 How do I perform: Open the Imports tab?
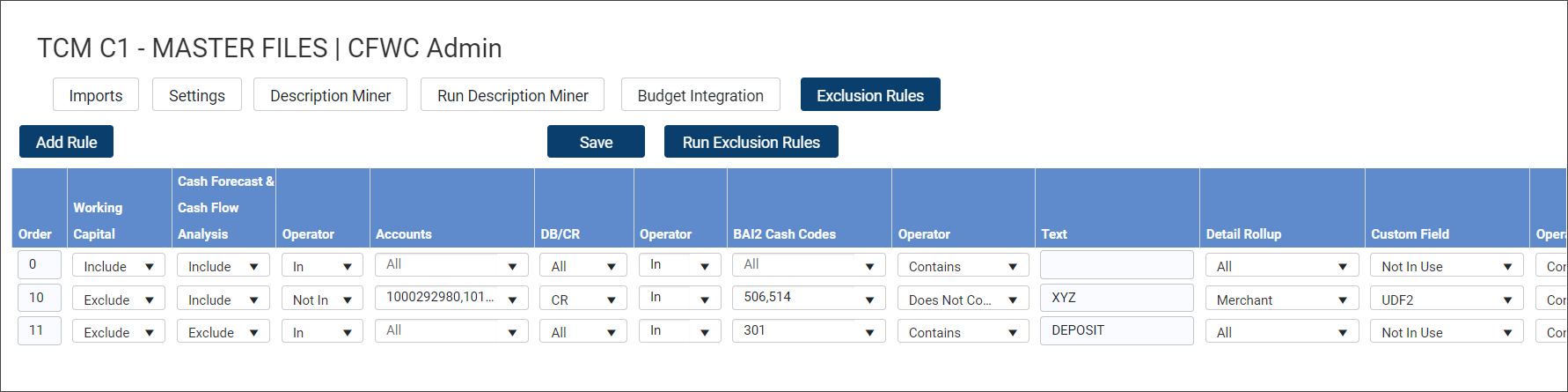click(96, 95)
